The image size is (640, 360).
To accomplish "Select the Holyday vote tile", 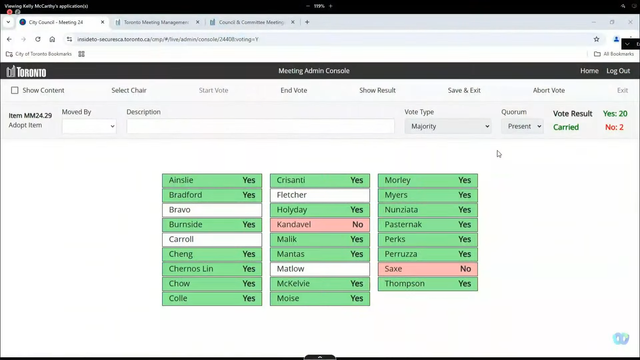I will coord(320,210).
